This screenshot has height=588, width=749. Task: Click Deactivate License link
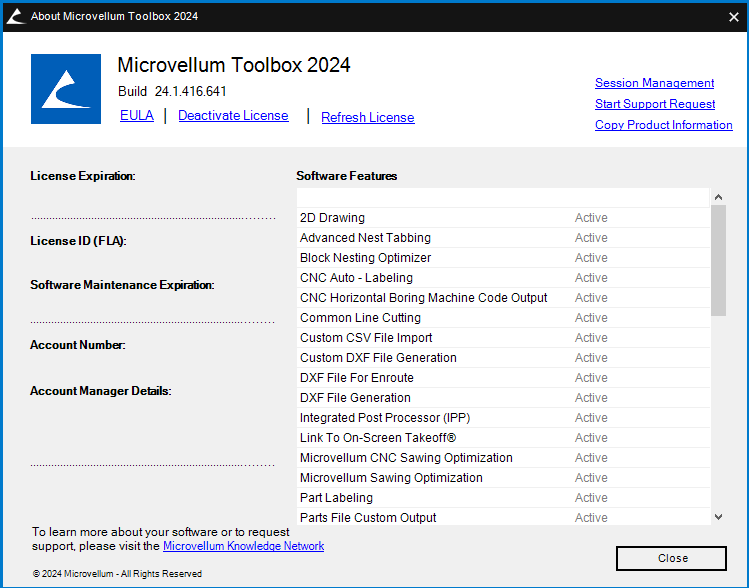(233, 116)
